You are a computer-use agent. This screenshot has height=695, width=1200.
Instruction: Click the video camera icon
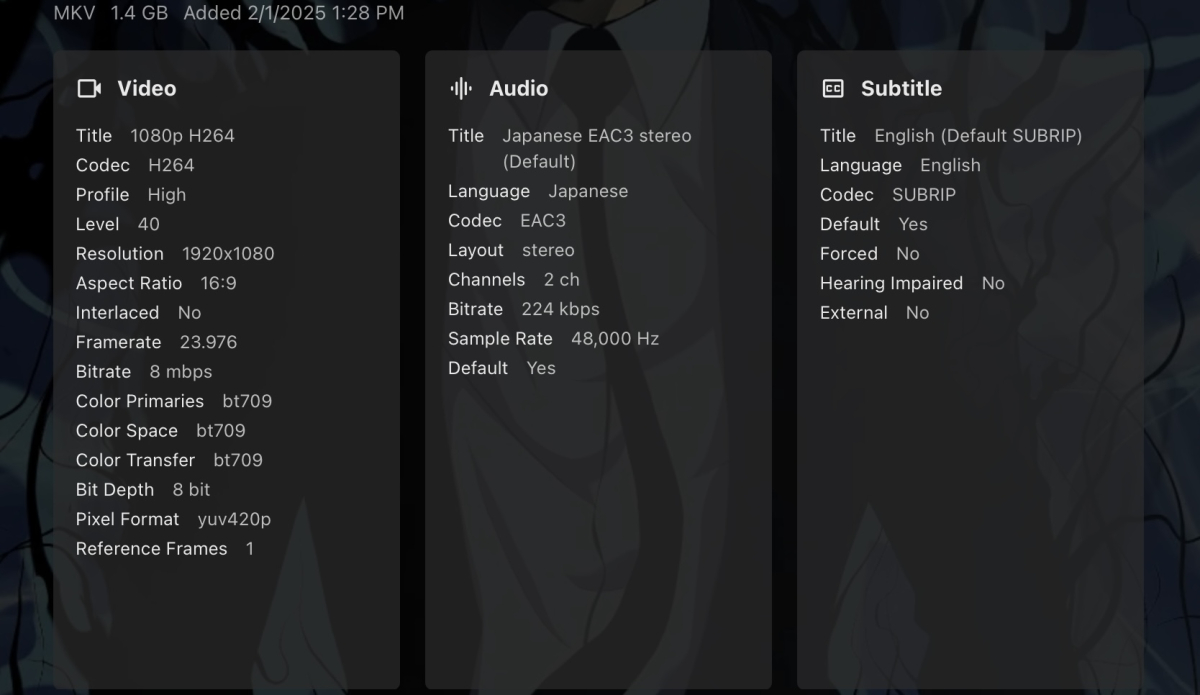point(89,89)
